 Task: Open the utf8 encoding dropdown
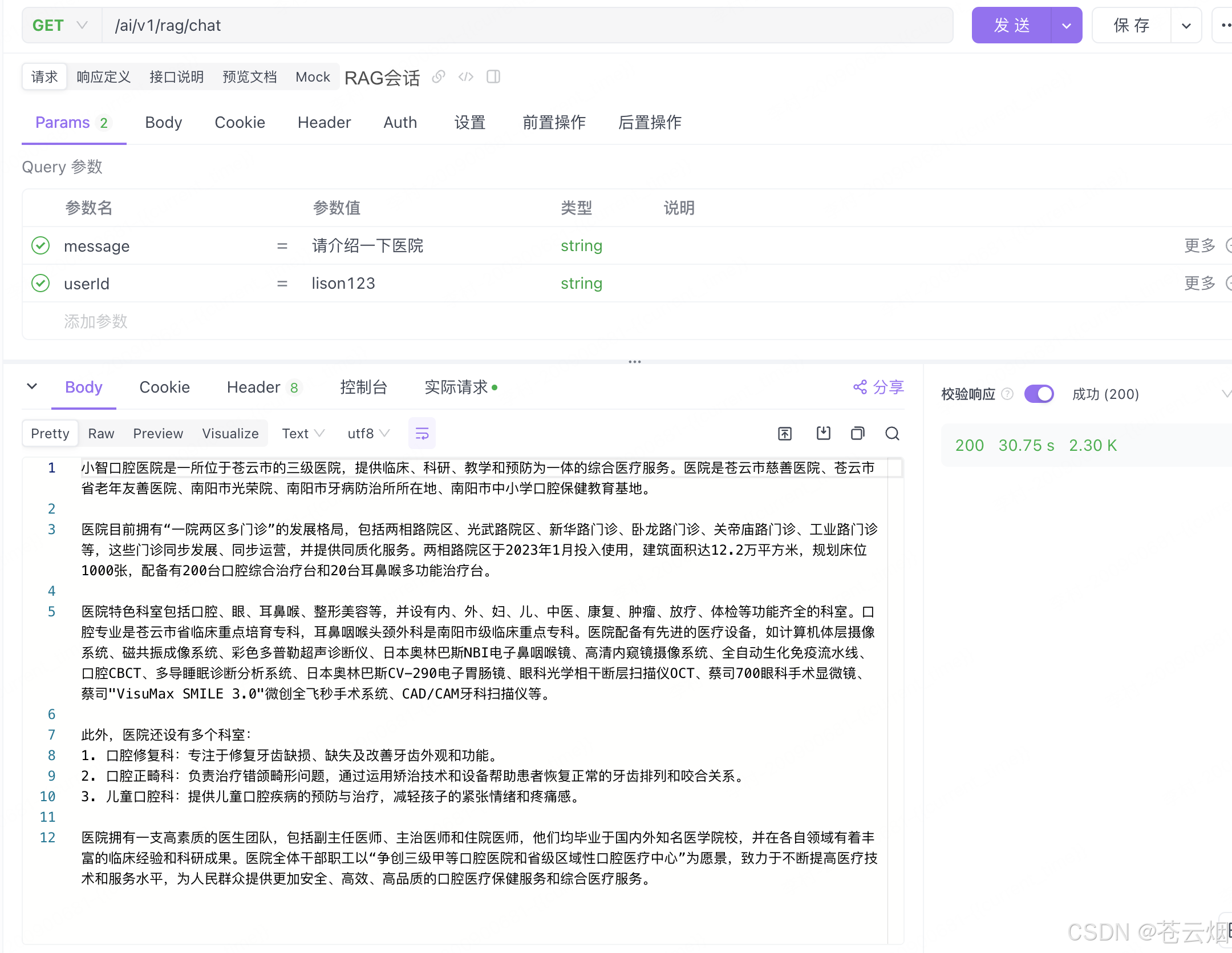click(x=368, y=434)
